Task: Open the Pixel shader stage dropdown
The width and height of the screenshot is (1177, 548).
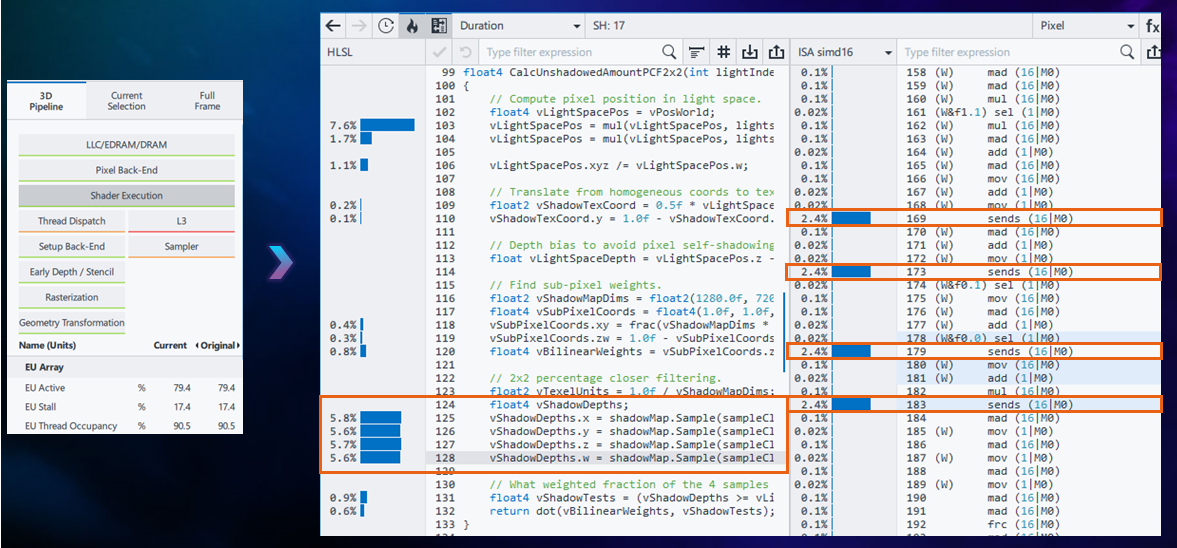Action: 1085,26
